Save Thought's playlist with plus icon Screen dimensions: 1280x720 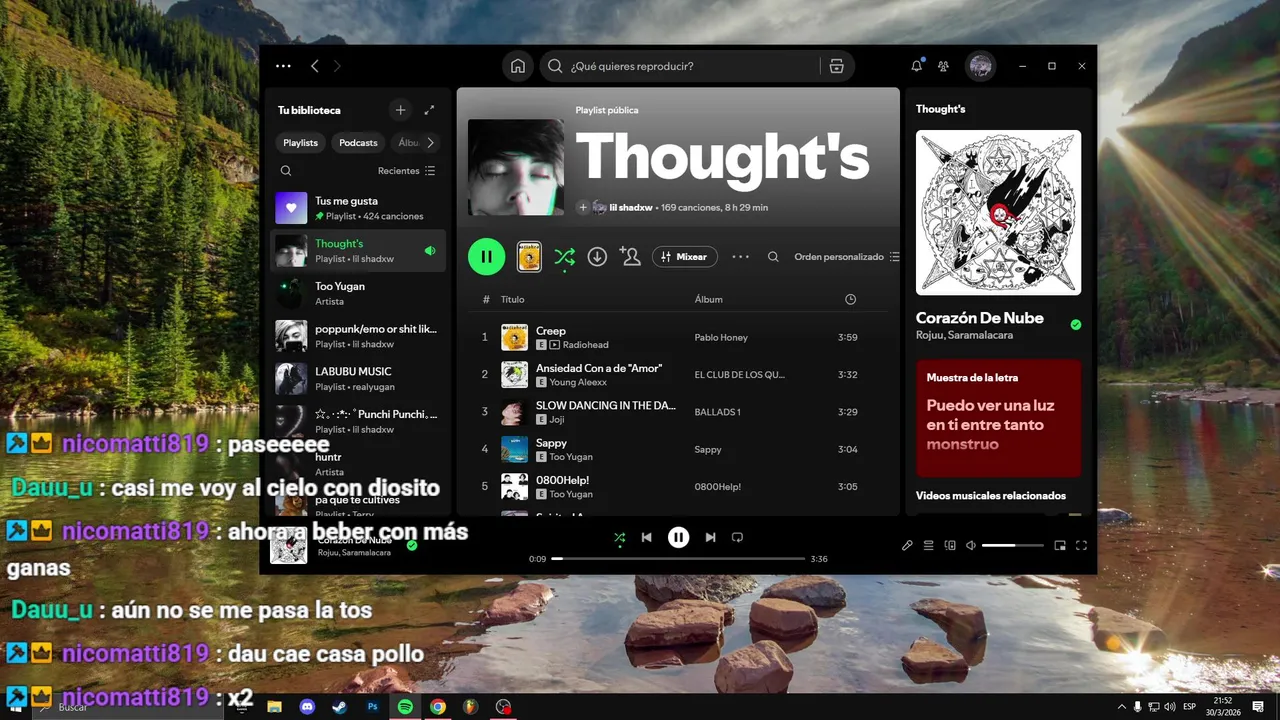[x=583, y=207]
